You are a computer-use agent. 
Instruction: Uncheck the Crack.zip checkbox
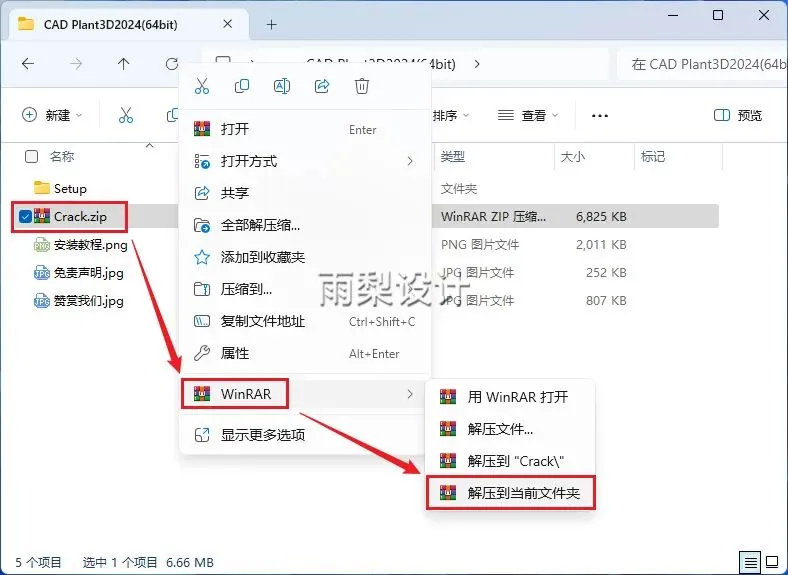click(25, 217)
